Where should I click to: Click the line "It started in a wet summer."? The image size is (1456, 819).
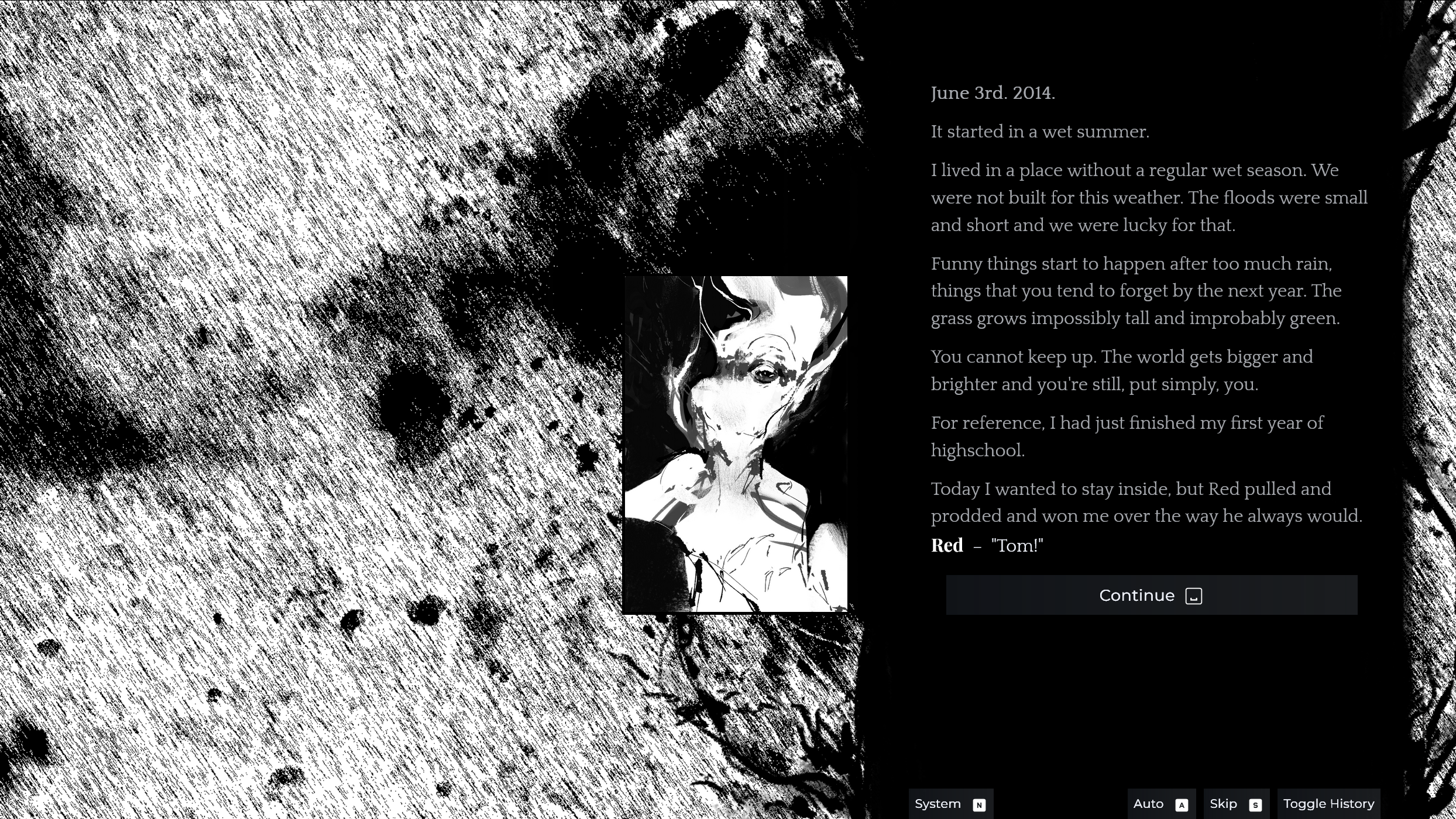(x=1040, y=132)
